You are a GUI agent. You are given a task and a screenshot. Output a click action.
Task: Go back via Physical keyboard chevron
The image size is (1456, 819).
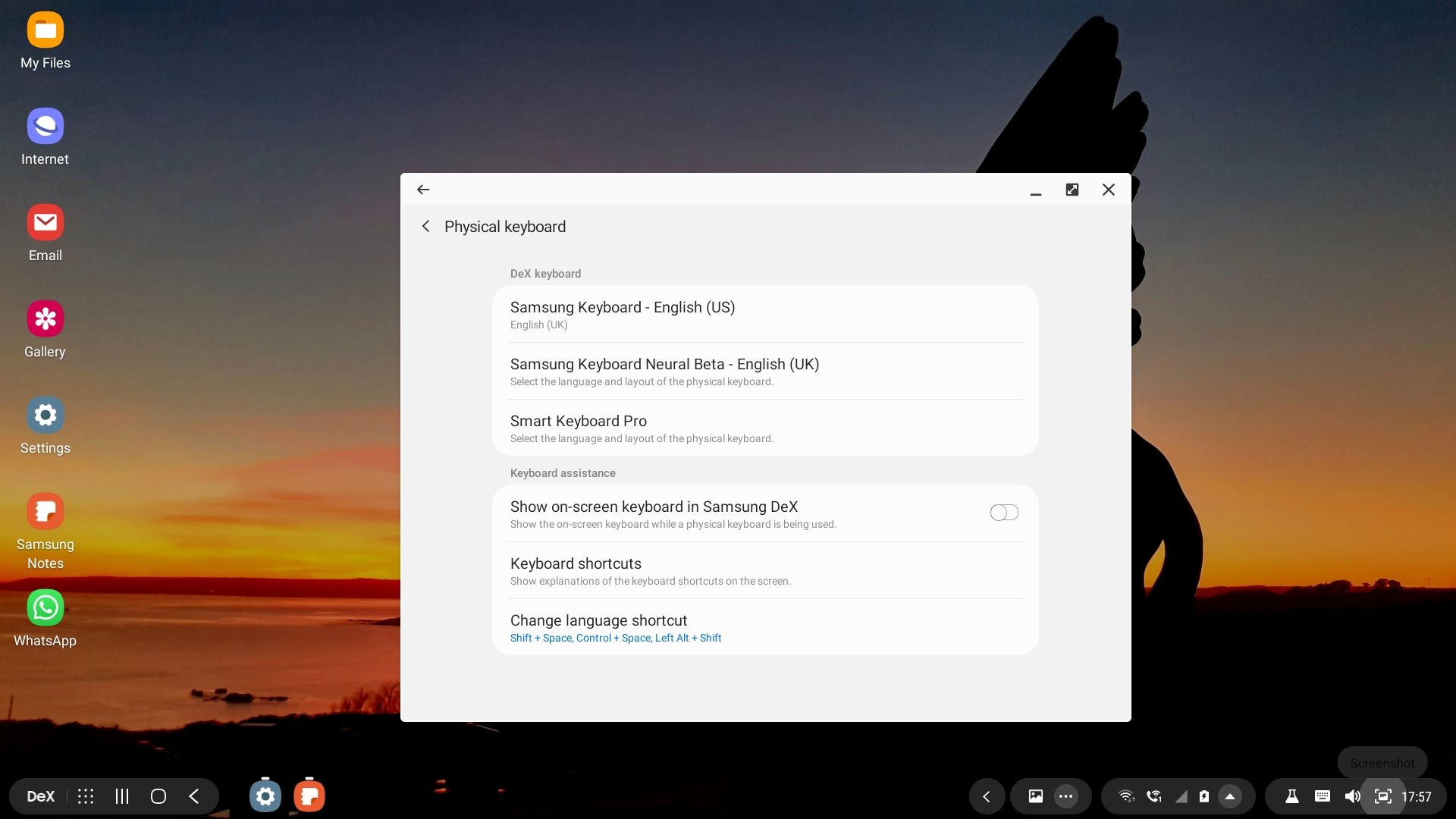[426, 226]
